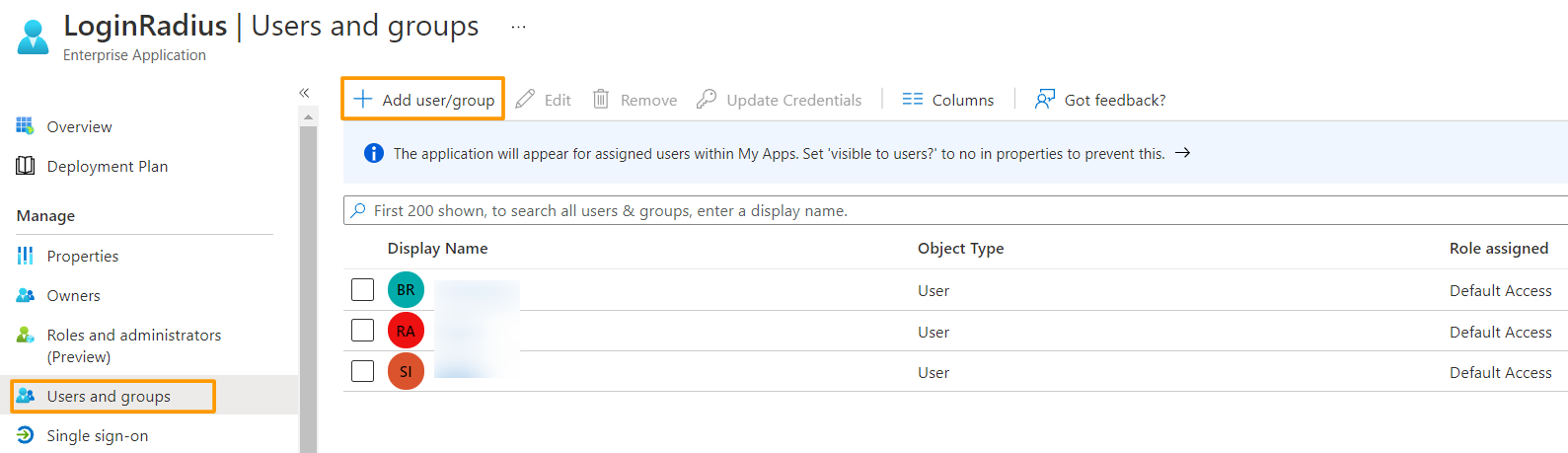Viewport: 1568px width, 453px height.
Task: Click the User object type in SI row
Action: (x=933, y=372)
